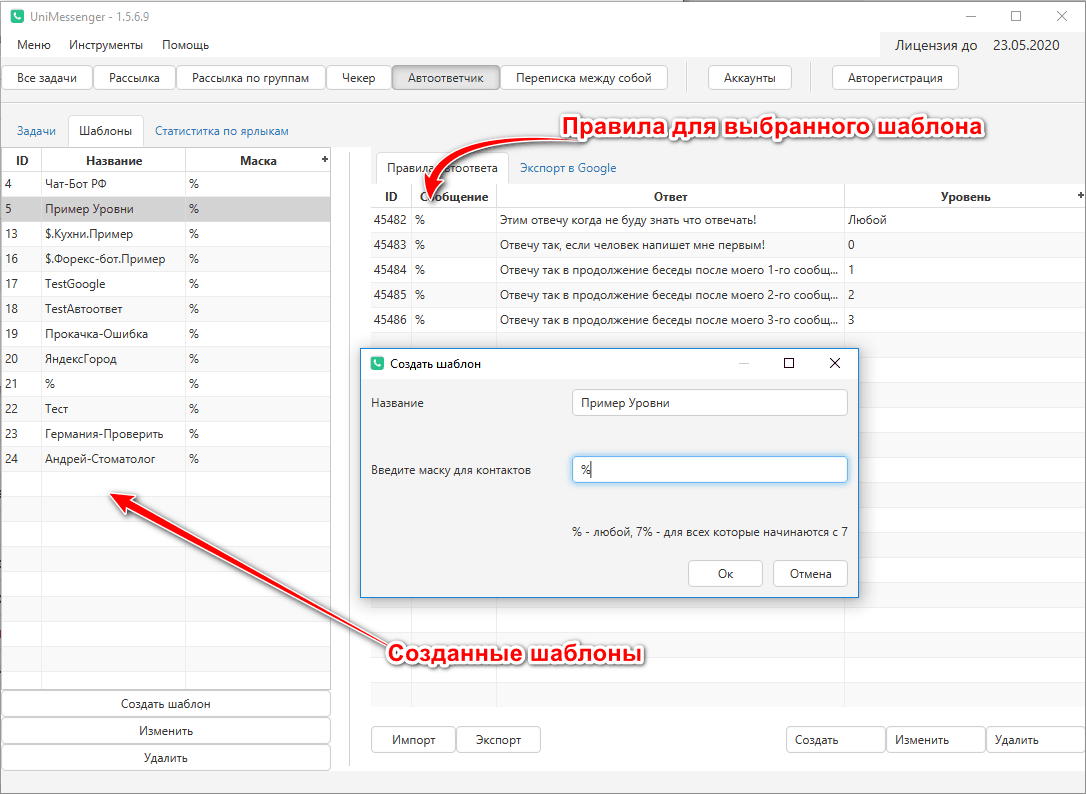Select the Германия-Проверить template row
Image resolution: width=1086 pixels, height=794 pixels.
click(x=166, y=434)
